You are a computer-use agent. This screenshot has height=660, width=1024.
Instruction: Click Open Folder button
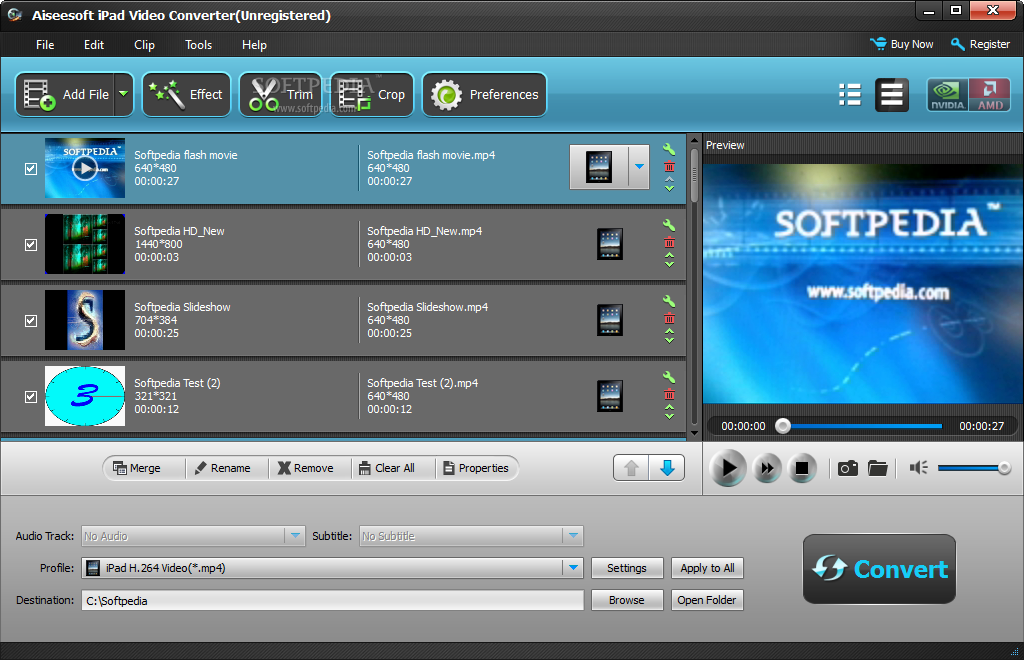point(707,600)
